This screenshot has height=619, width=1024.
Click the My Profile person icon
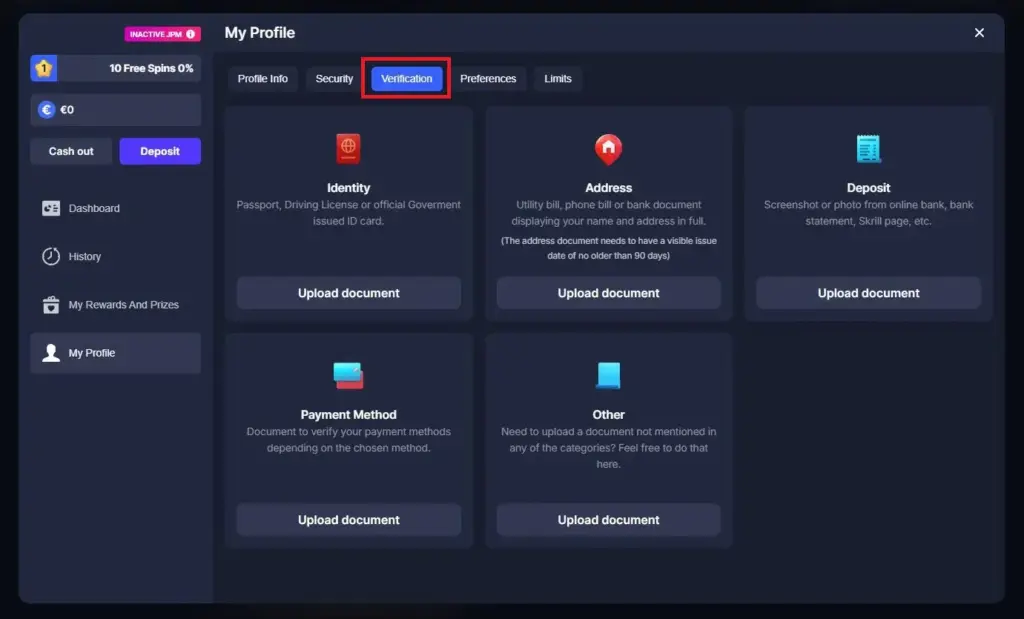(51, 353)
